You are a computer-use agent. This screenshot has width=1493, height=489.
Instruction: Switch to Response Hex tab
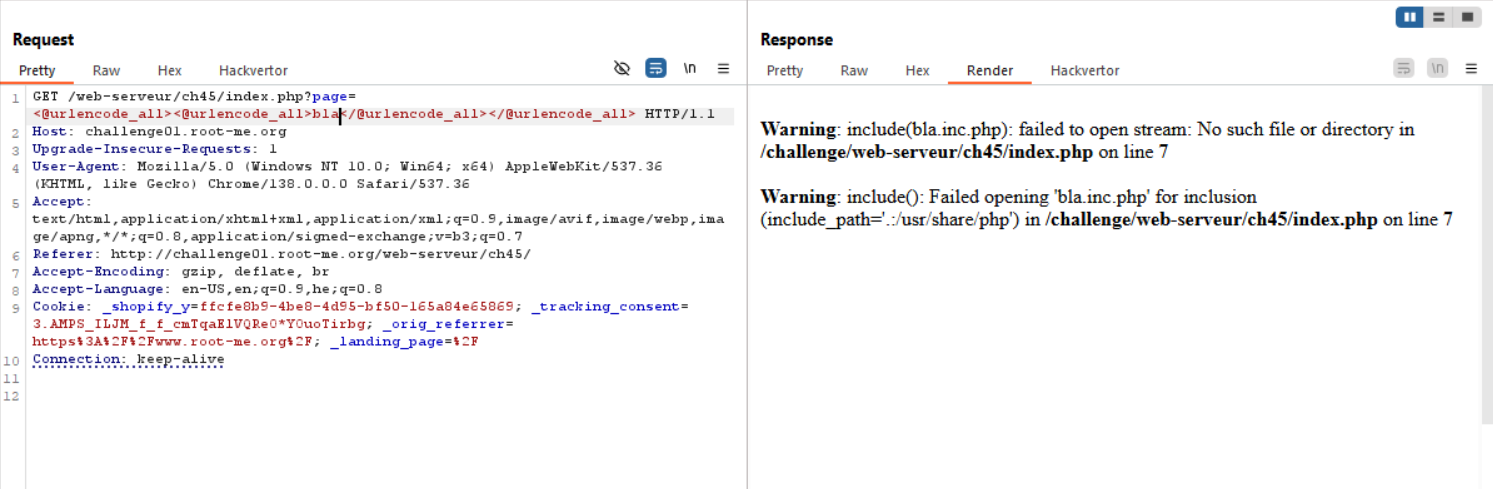point(918,70)
